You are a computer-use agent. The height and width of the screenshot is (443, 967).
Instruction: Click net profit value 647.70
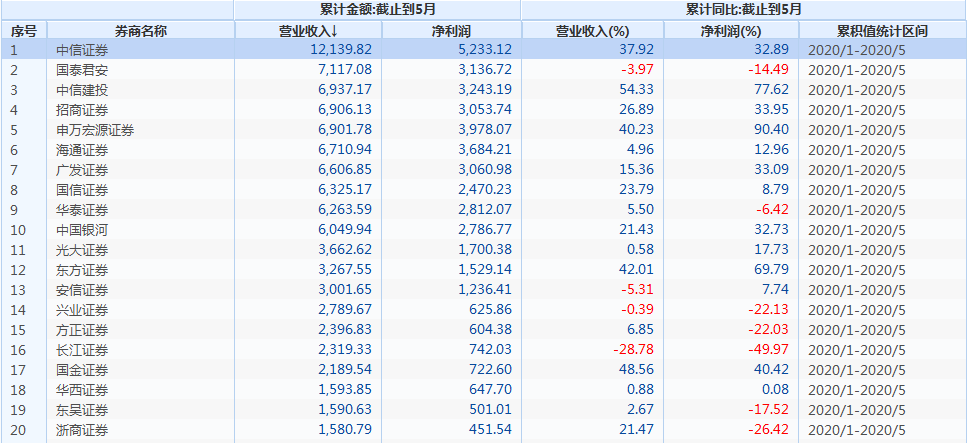coord(491,391)
